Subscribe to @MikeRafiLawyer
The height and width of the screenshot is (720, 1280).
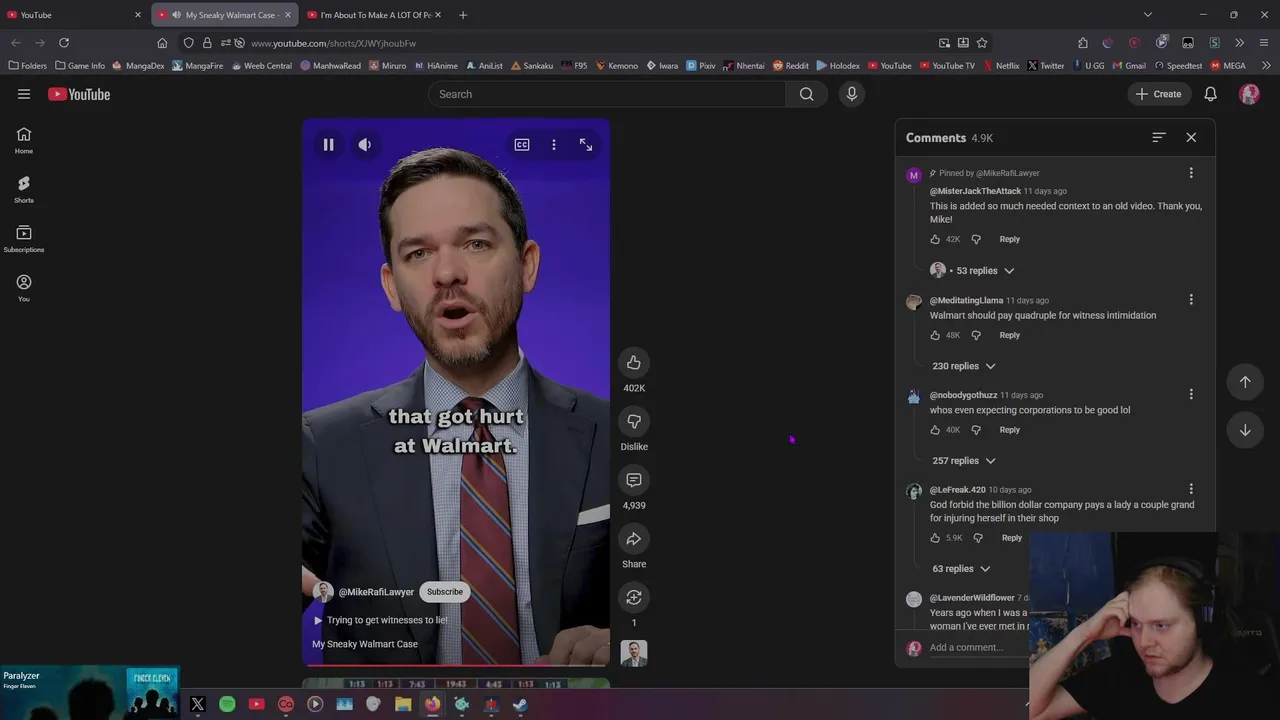click(445, 592)
